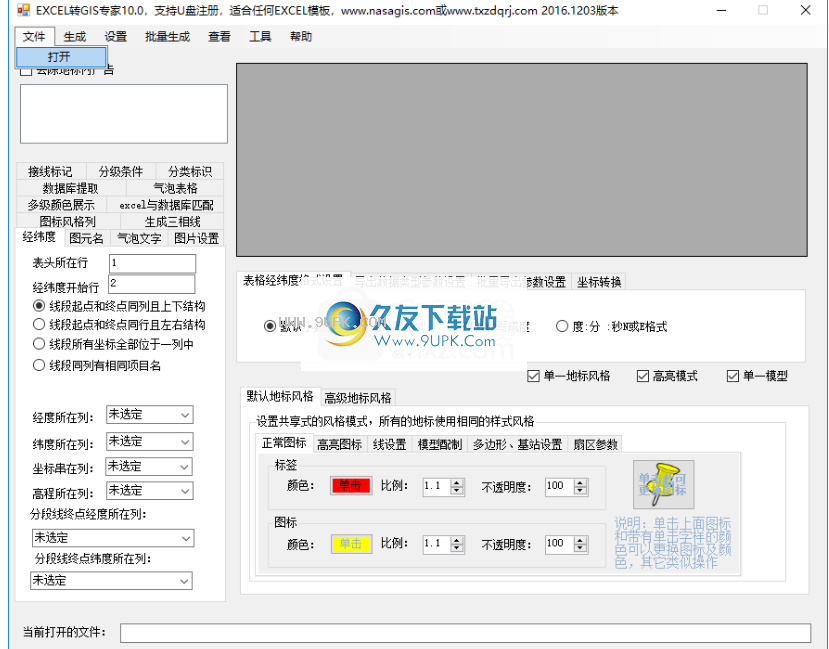This screenshot has height=649, width=829.
Task: Open the 扇区参数 tab
Action: pyautogui.click(x=595, y=444)
